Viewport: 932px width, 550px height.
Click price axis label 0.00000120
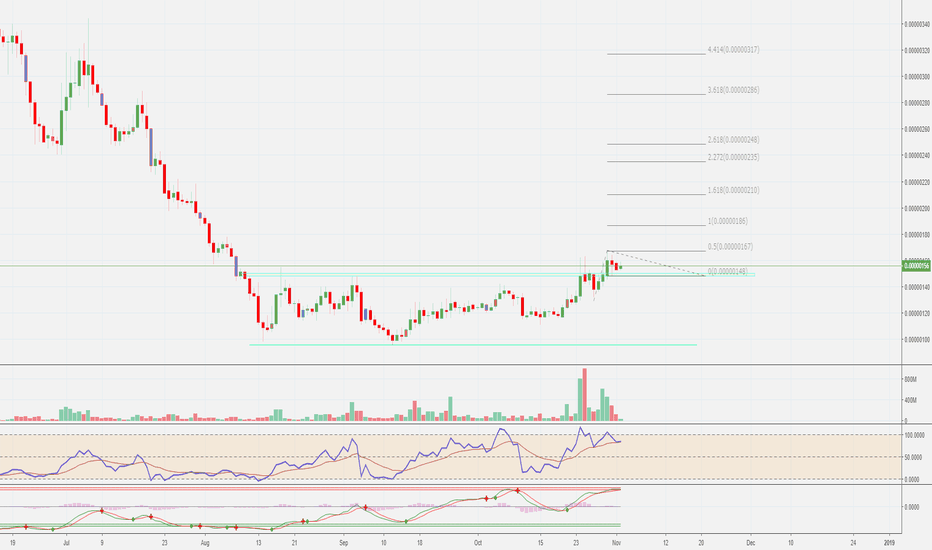917,313
